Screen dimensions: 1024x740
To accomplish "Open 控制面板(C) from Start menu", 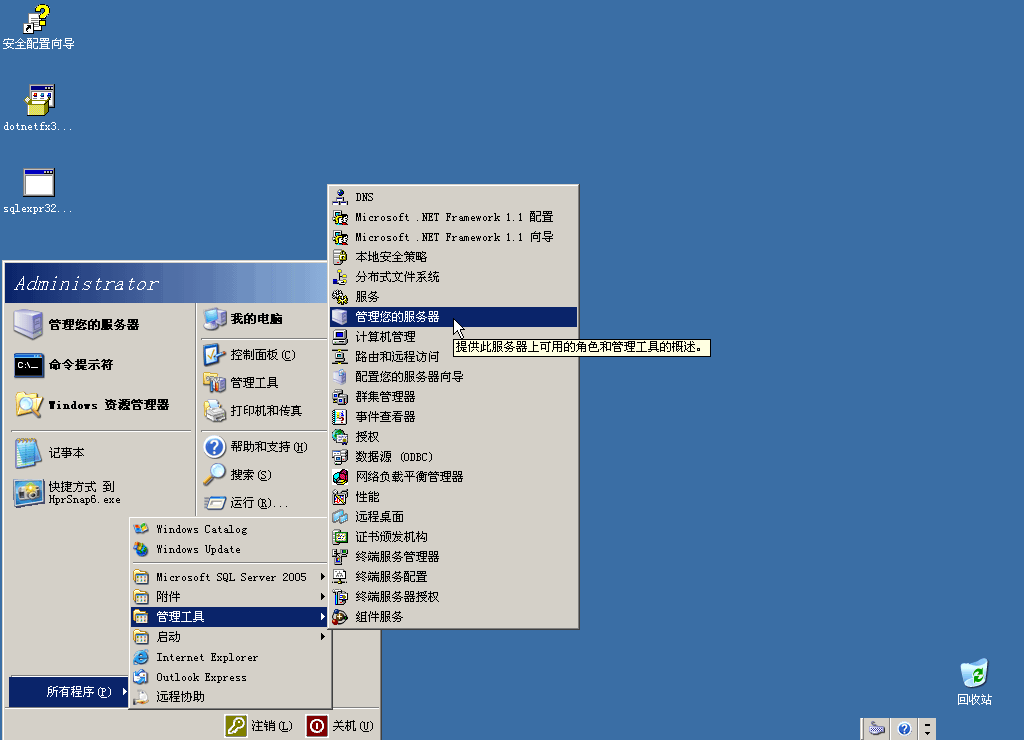I will point(263,355).
